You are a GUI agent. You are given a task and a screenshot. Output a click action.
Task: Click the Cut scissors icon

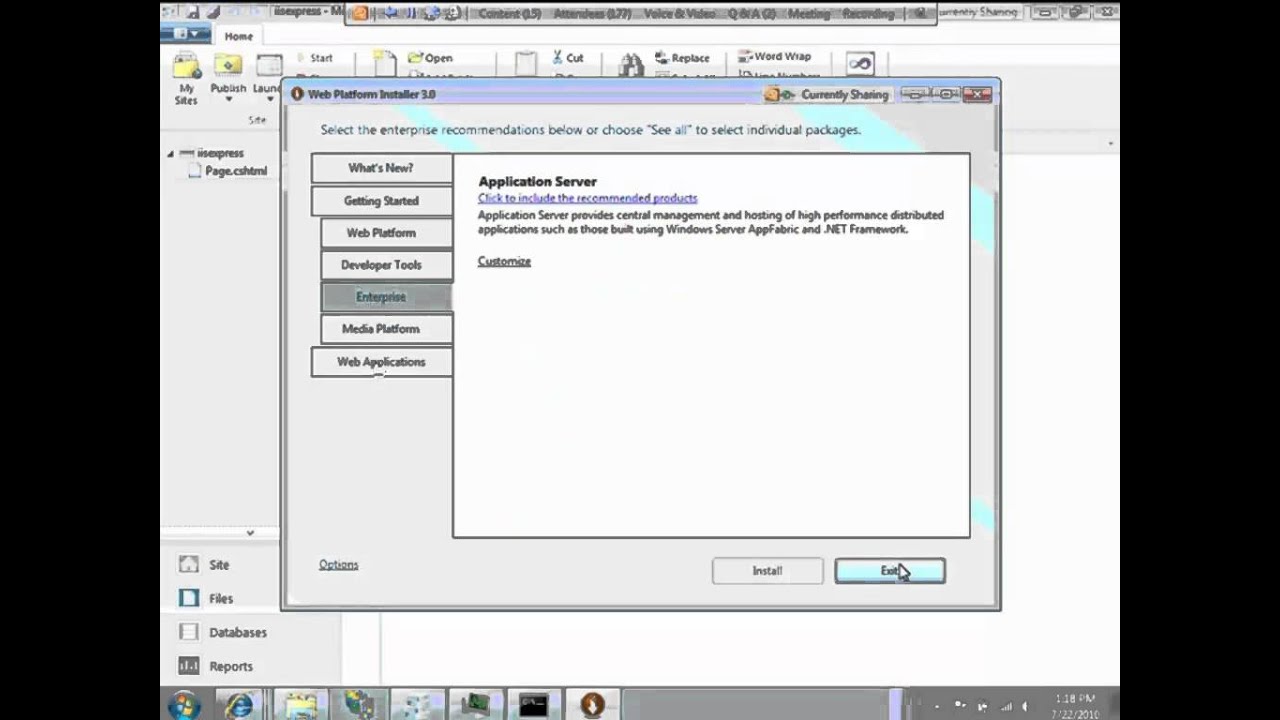point(558,58)
